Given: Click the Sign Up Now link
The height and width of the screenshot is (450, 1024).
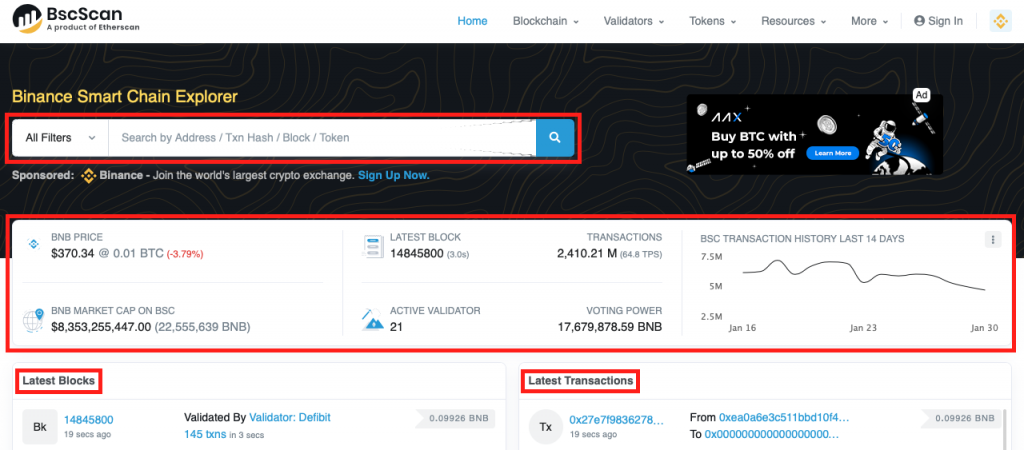Looking at the screenshot, I should coord(393,175).
